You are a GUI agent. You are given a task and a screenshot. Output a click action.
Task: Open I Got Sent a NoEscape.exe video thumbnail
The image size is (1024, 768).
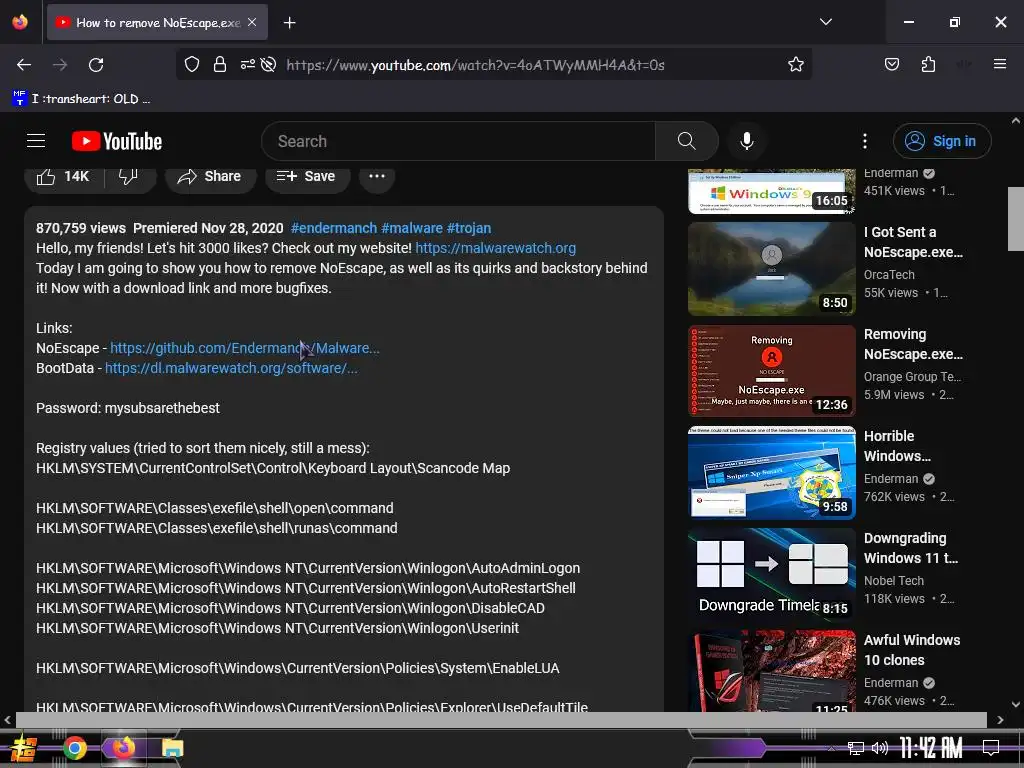[x=771, y=268]
